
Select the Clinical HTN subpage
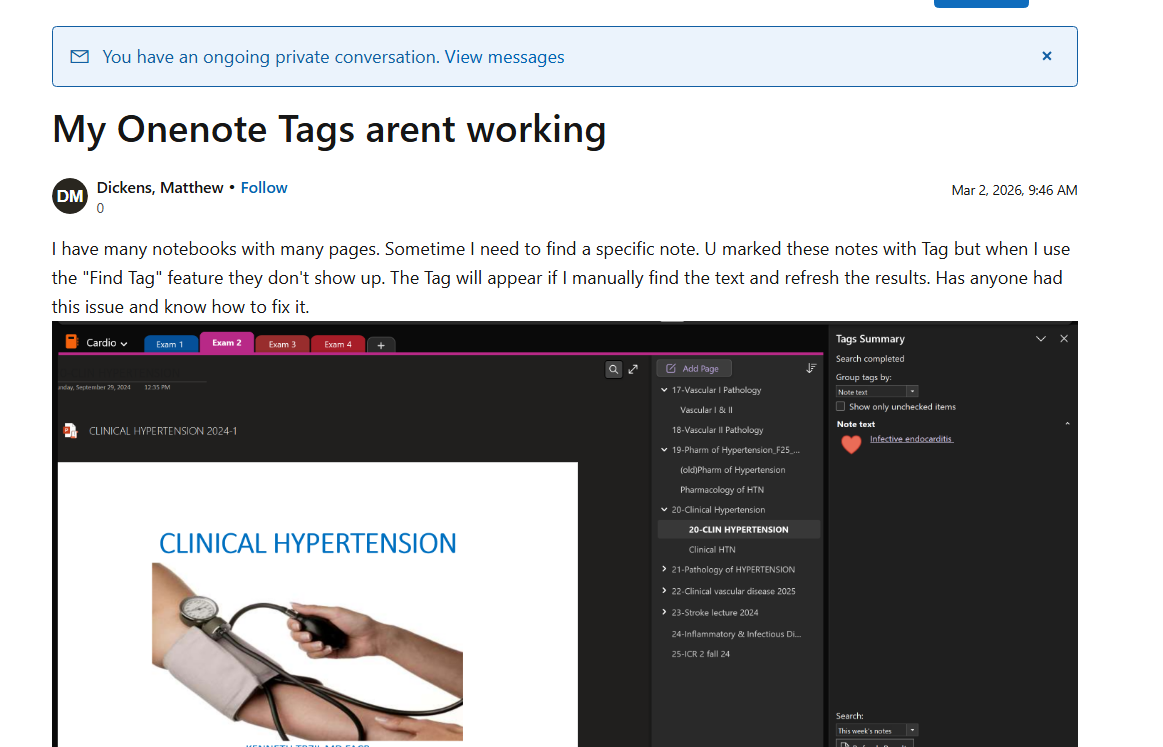click(712, 550)
